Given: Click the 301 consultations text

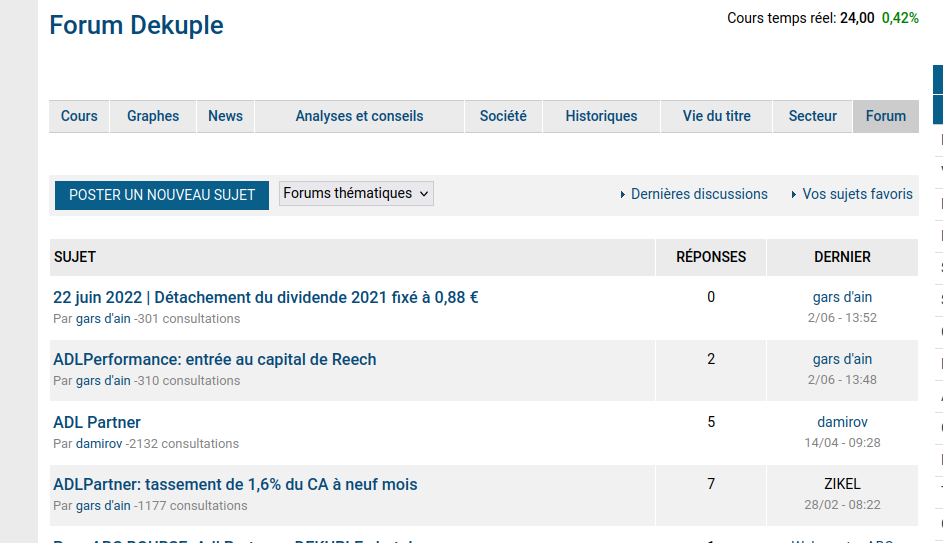Looking at the screenshot, I should 188,319.
